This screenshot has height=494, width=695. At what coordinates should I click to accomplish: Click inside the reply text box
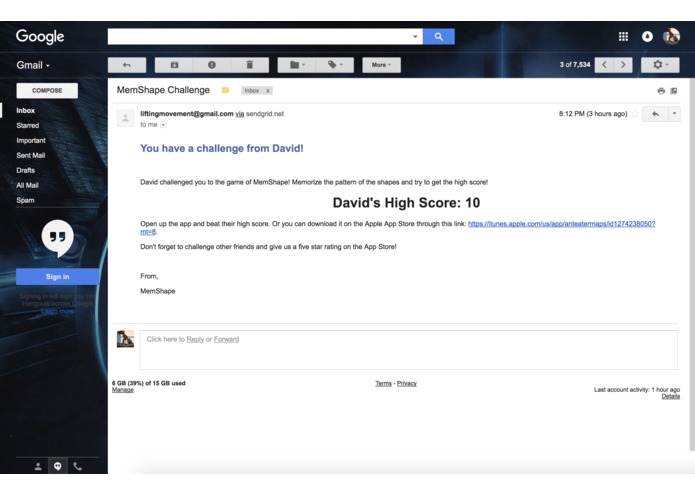click(409, 350)
